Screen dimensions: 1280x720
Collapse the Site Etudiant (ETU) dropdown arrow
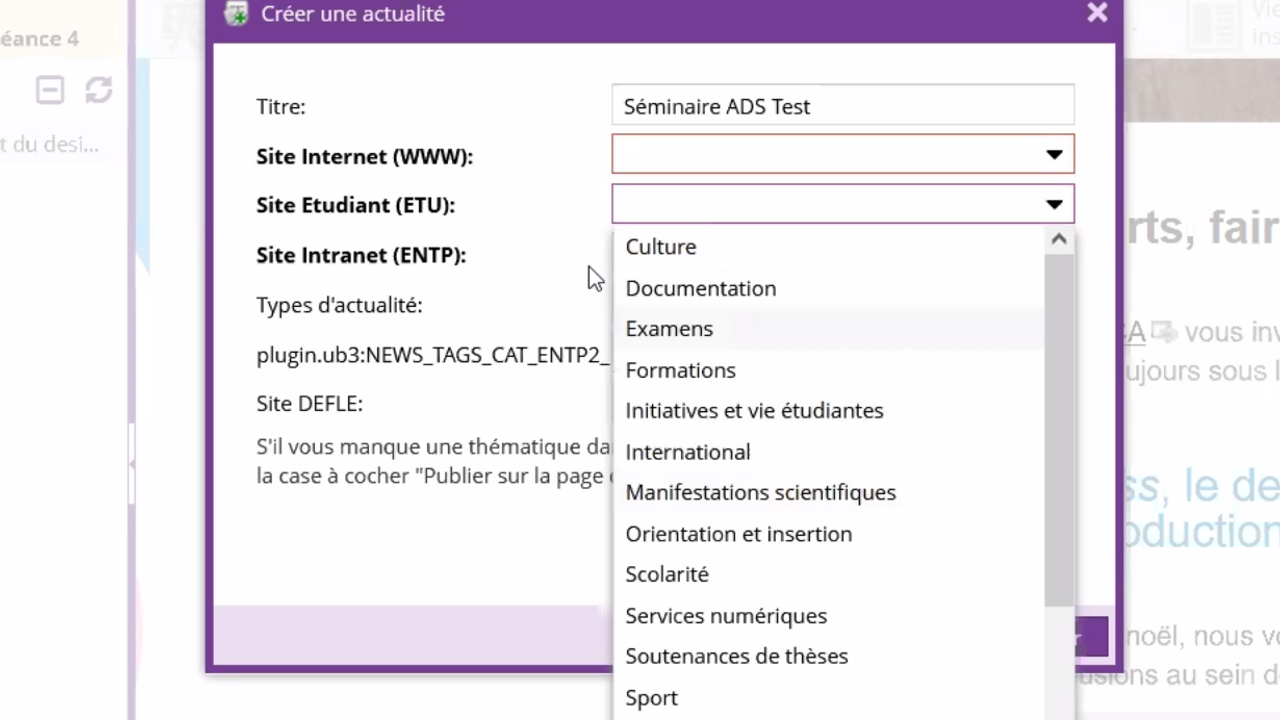(x=1053, y=205)
